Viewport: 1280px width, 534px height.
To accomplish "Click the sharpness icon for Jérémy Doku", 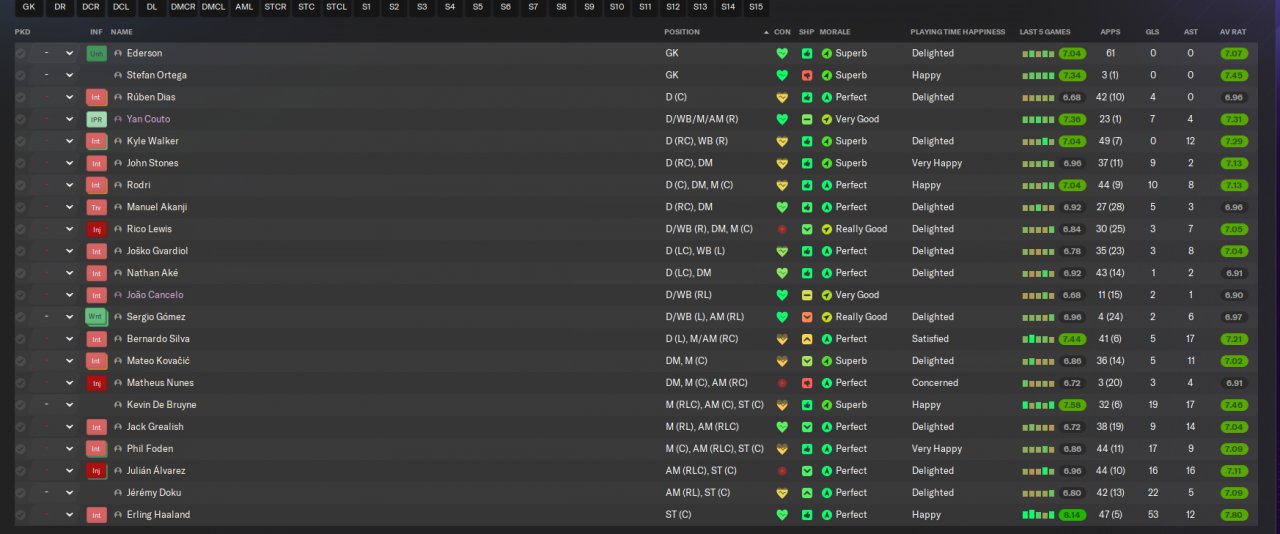I will tap(807, 493).
